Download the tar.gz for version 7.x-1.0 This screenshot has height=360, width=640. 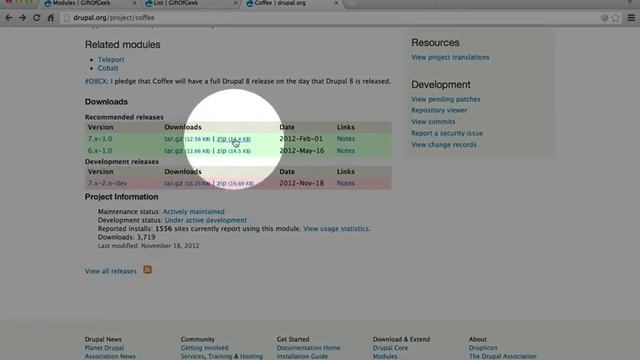[x=187, y=139]
